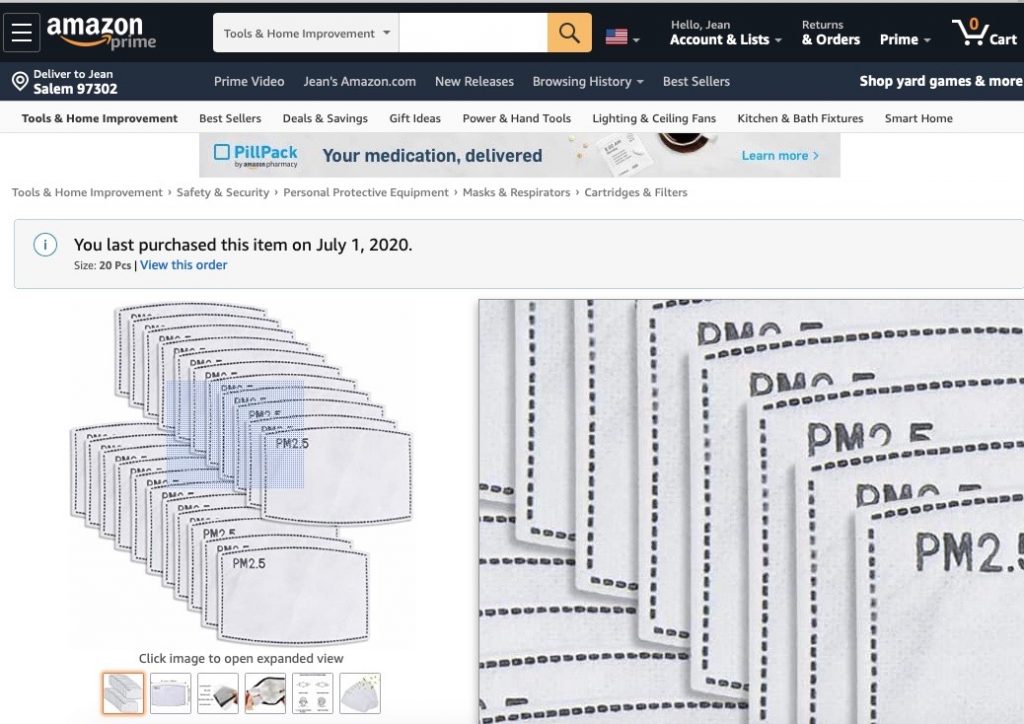Select the last product thumbnail of fanned filters
The image size is (1024, 724).
point(360,693)
